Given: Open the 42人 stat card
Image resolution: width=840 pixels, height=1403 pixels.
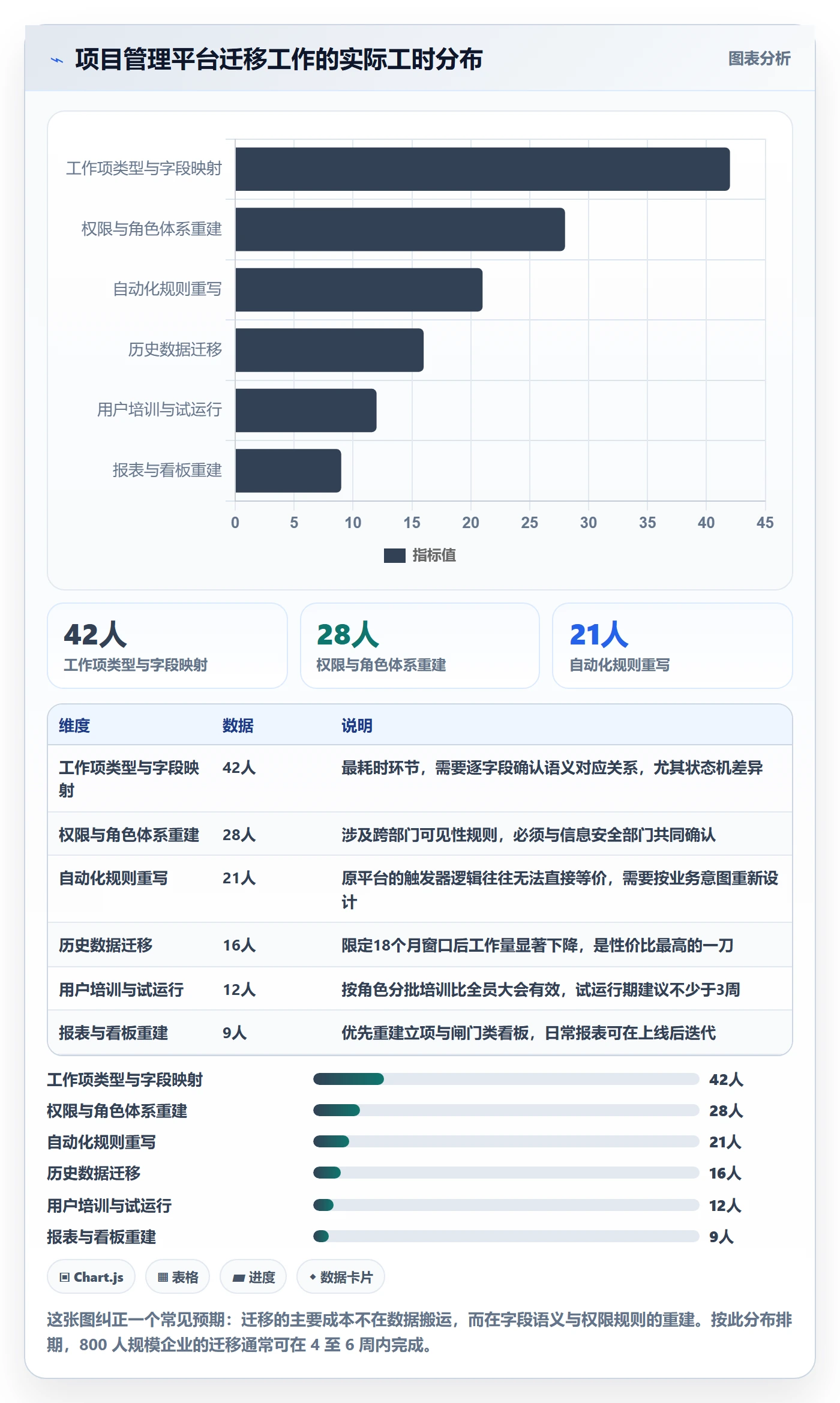Looking at the screenshot, I should pyautogui.click(x=167, y=646).
